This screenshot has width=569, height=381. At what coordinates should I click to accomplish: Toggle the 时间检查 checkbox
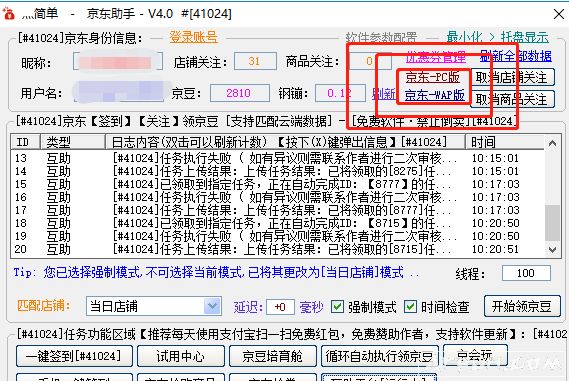[x=410, y=307]
